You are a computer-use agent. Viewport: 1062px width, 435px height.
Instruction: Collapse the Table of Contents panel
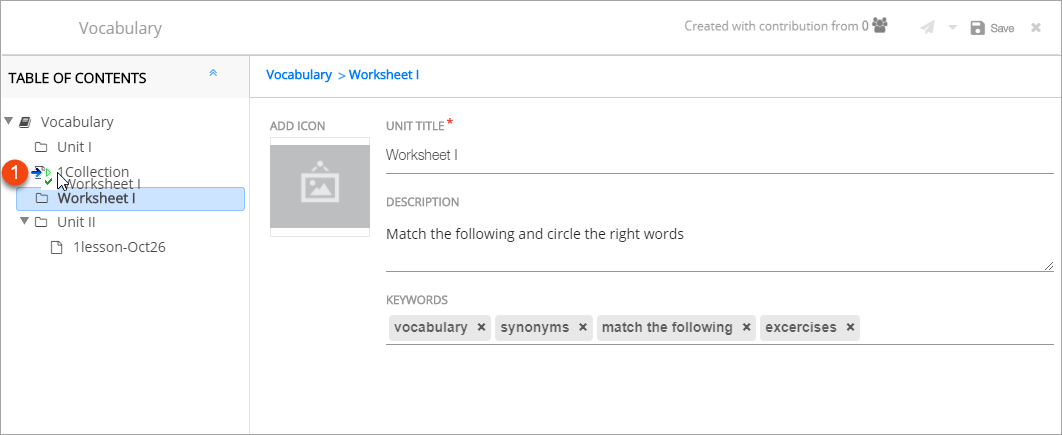click(213, 74)
